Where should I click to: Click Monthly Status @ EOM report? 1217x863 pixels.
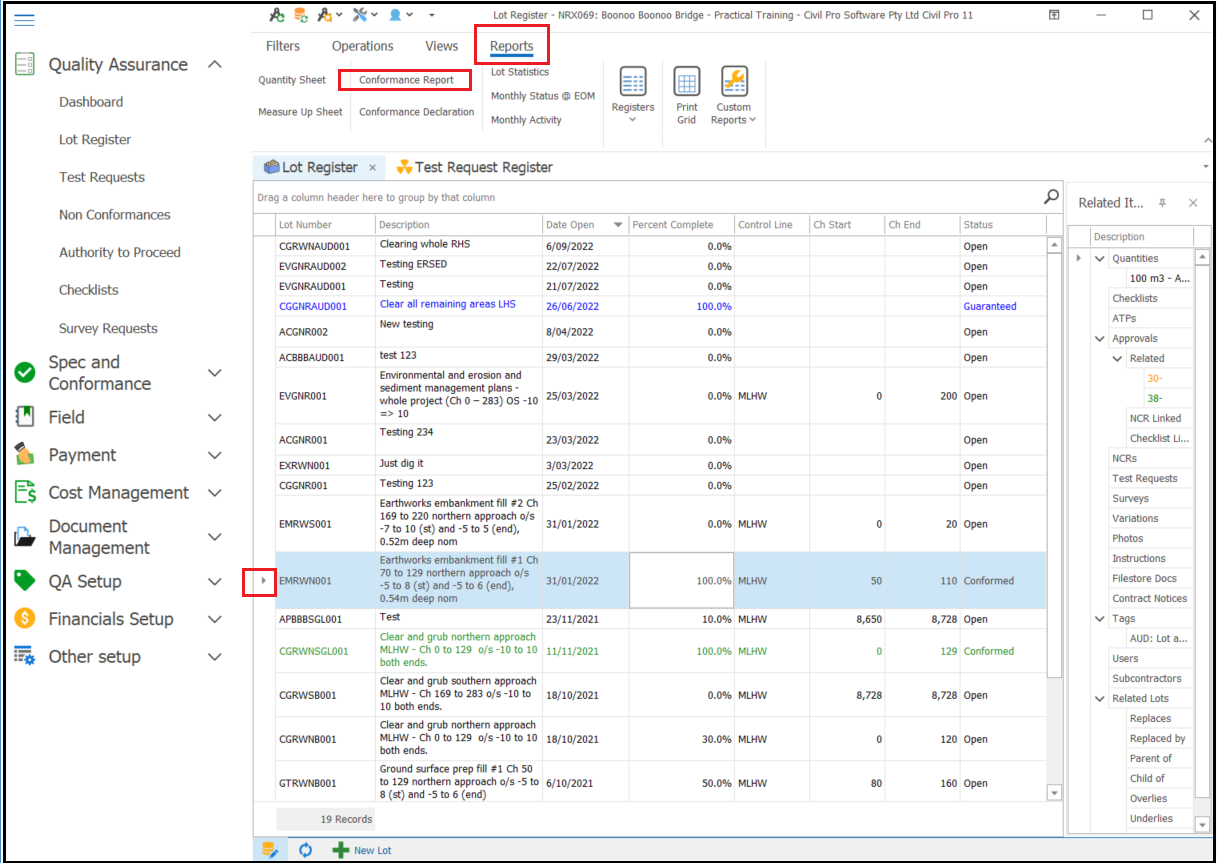[x=542, y=96]
